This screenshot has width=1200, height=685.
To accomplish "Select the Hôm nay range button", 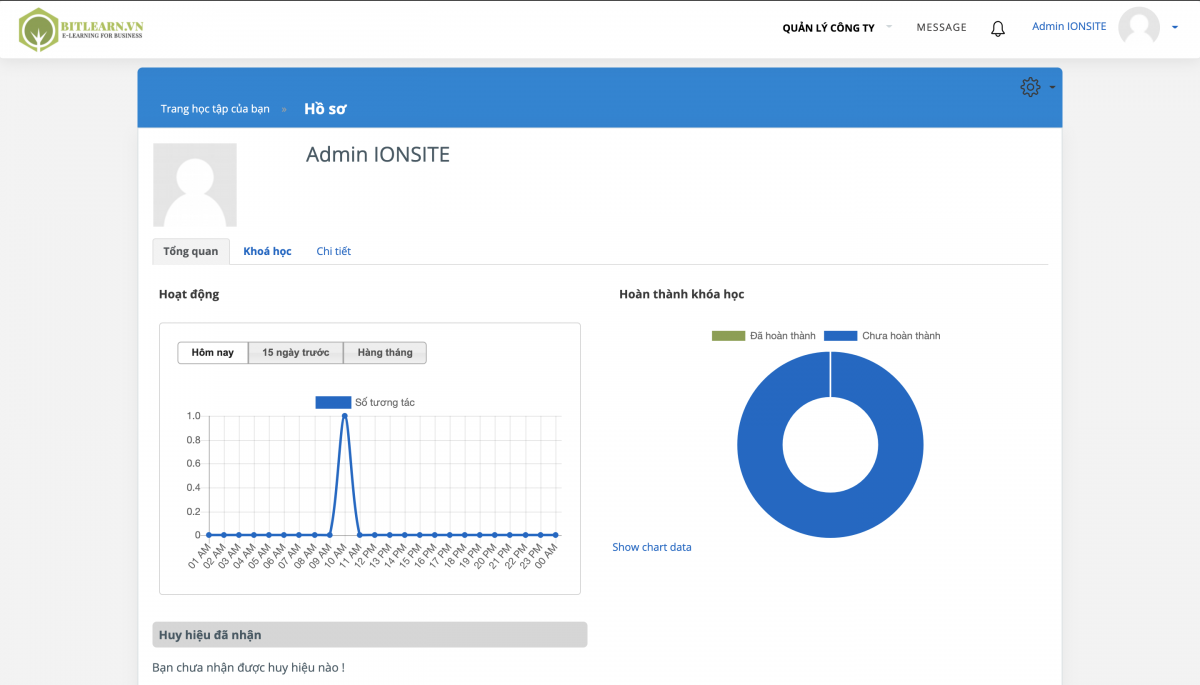I will click(213, 353).
